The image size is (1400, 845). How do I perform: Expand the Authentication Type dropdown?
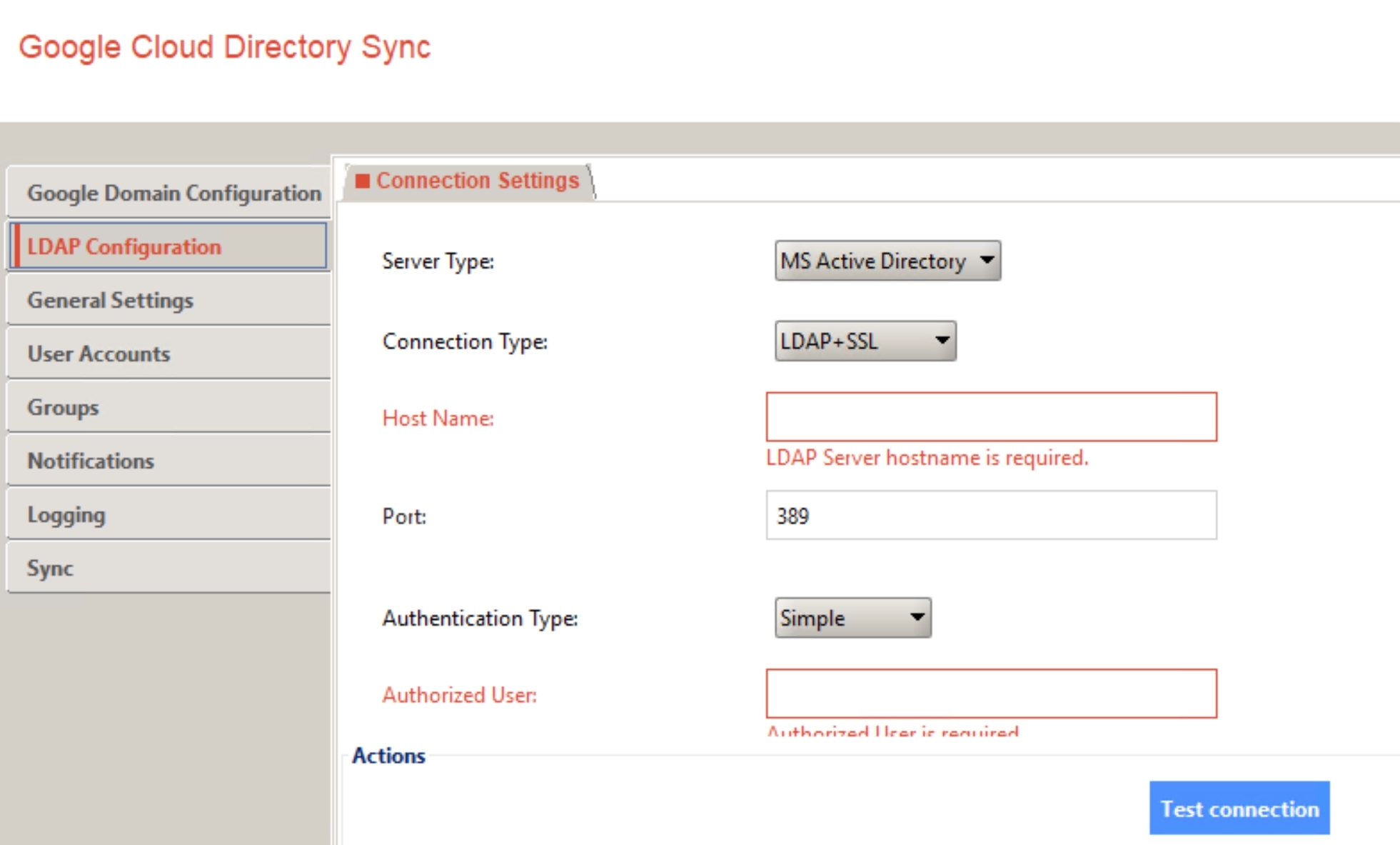point(852,617)
